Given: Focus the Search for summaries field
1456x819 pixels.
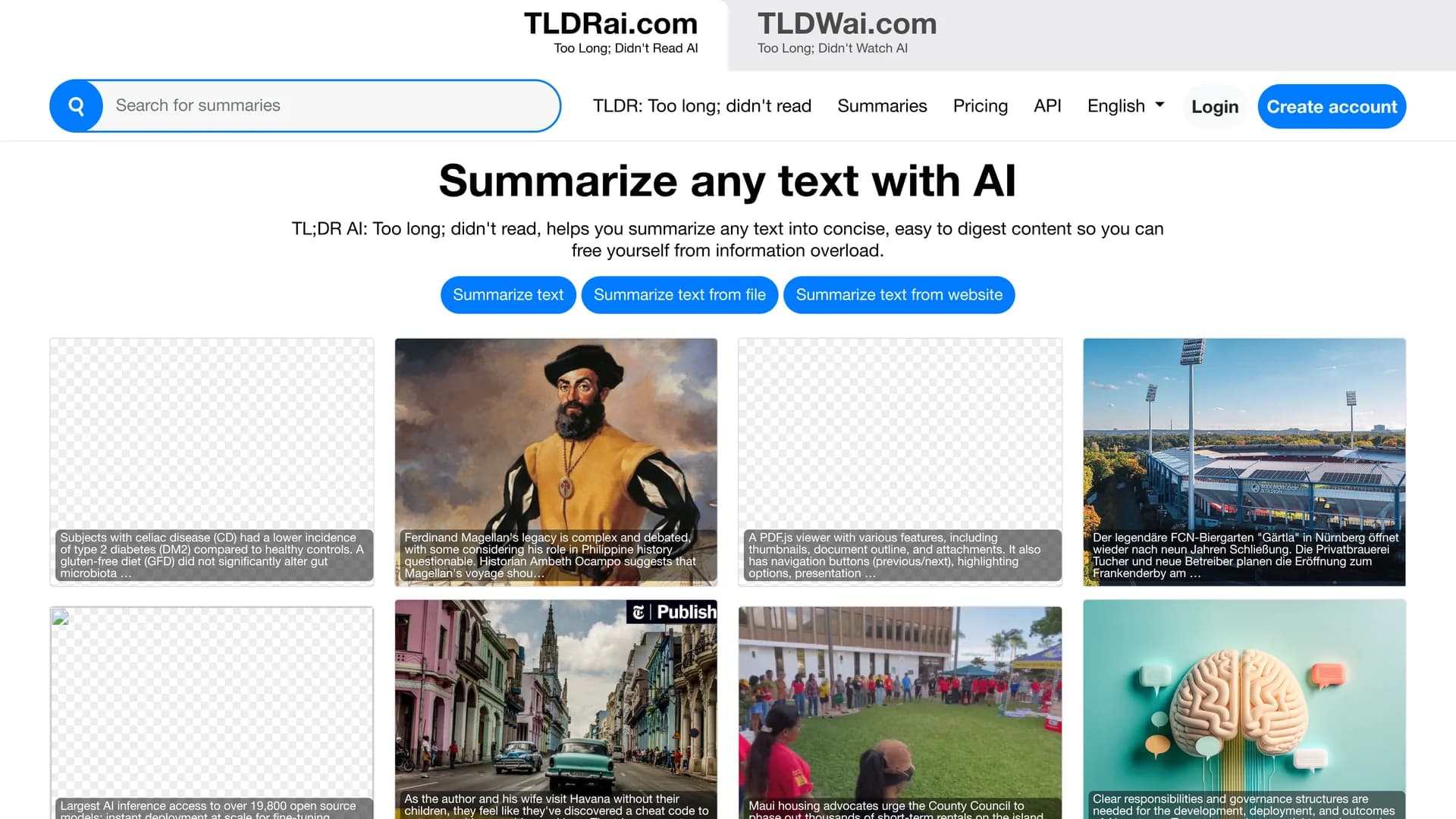Looking at the screenshot, I should tap(331, 106).
